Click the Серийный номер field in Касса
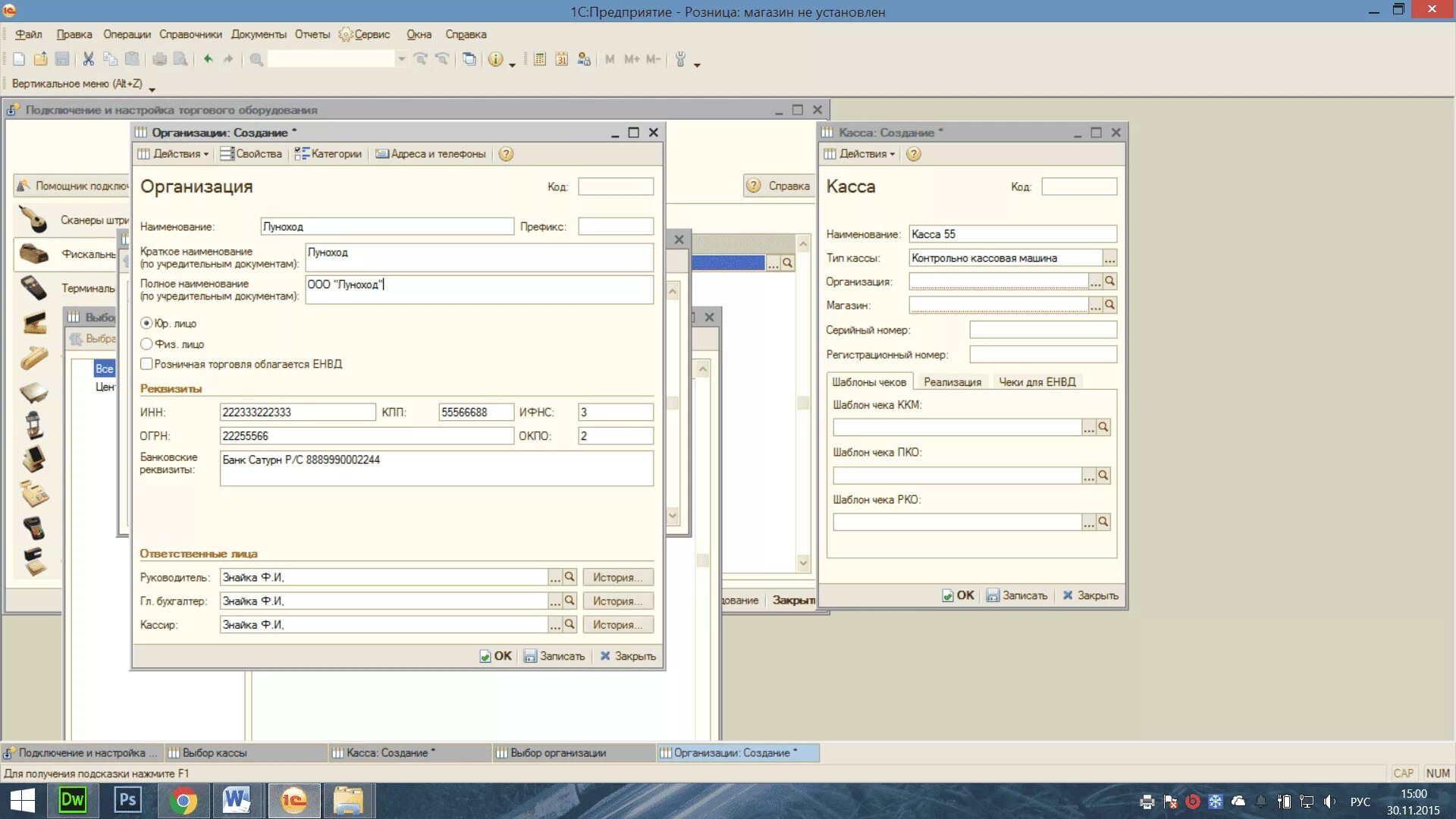Screen dimensions: 1456x819 (1043, 330)
